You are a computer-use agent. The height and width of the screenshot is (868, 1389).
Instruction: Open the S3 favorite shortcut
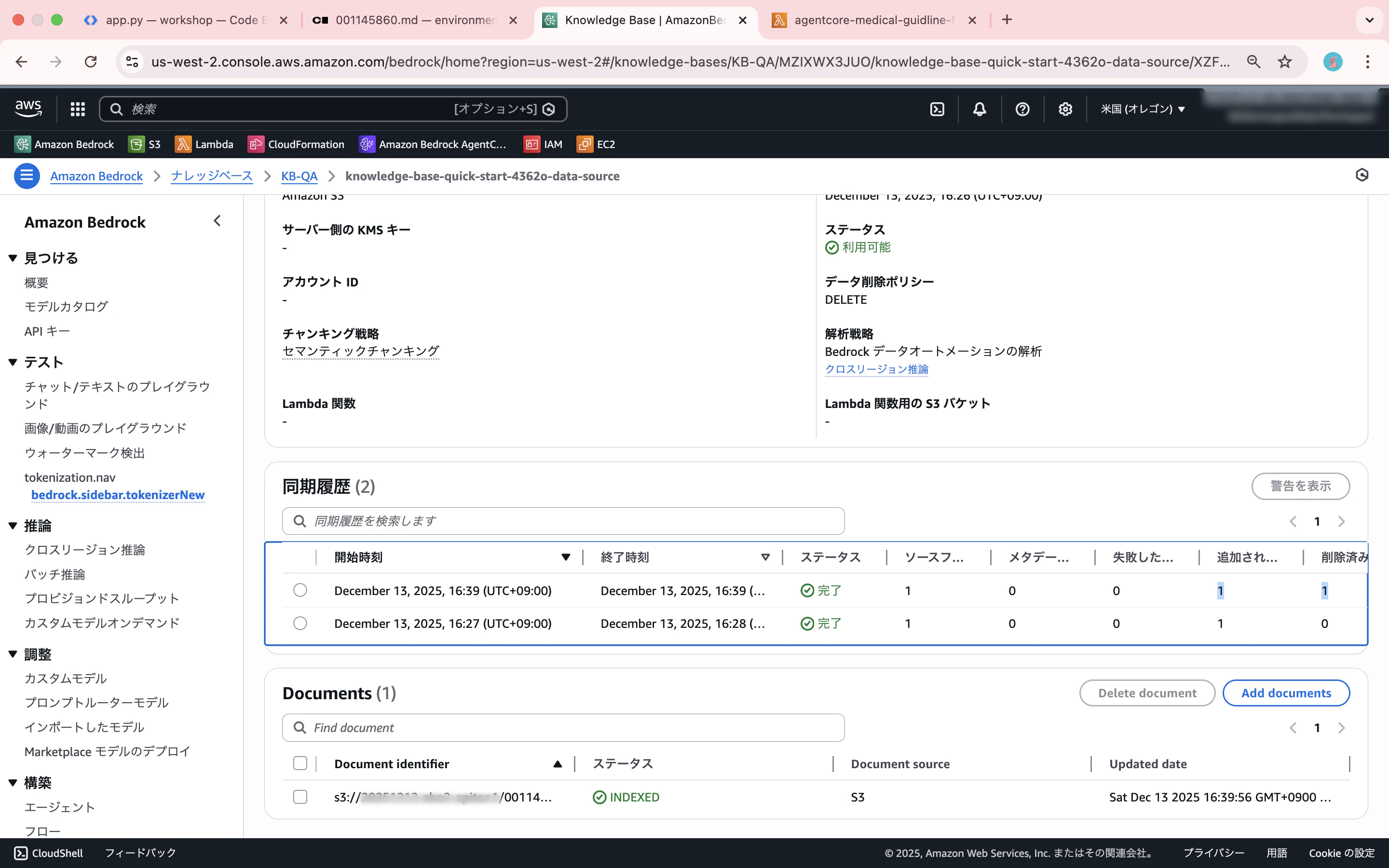click(145, 144)
